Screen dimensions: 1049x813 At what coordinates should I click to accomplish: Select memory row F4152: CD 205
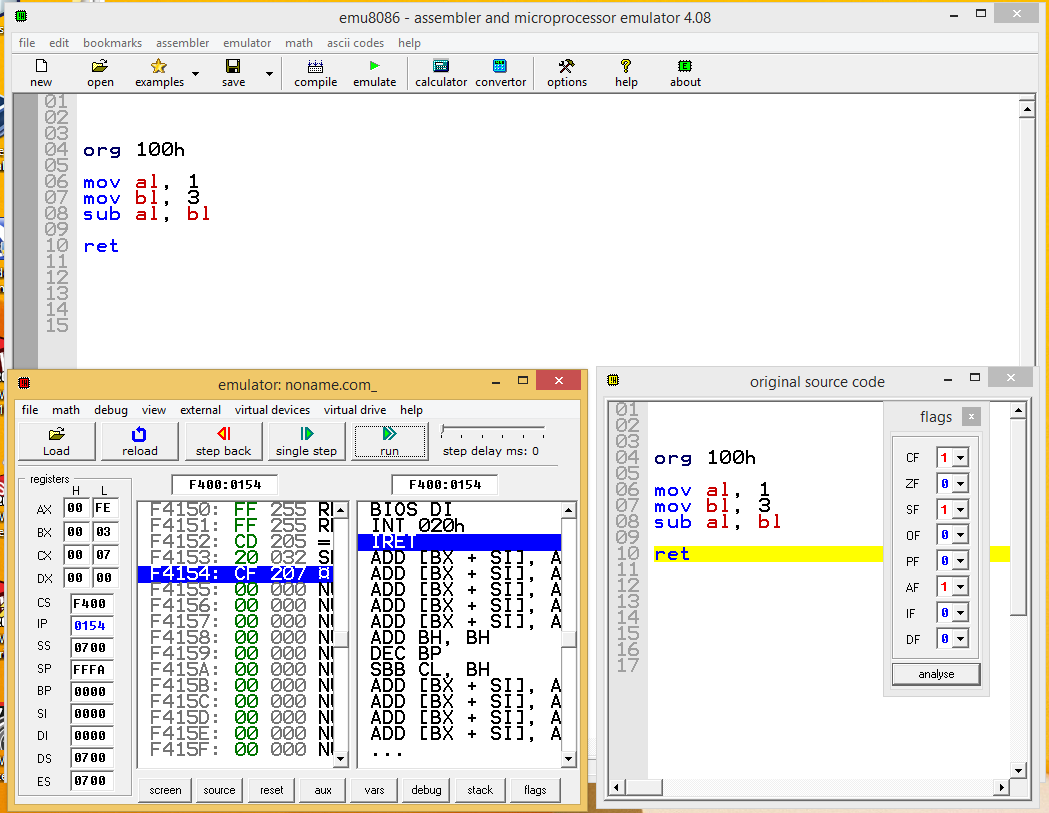point(234,541)
